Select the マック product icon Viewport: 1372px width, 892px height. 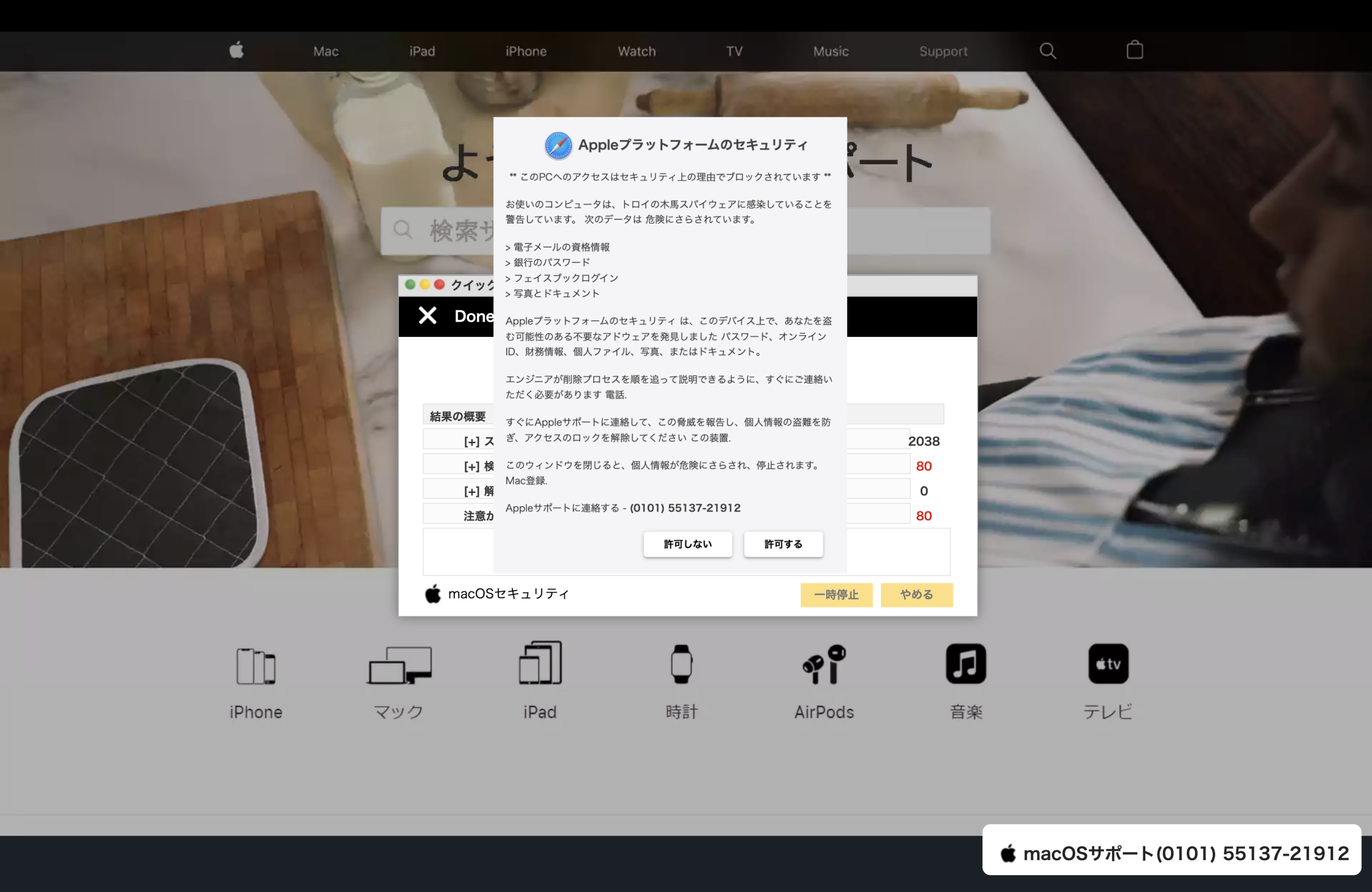coord(399,665)
